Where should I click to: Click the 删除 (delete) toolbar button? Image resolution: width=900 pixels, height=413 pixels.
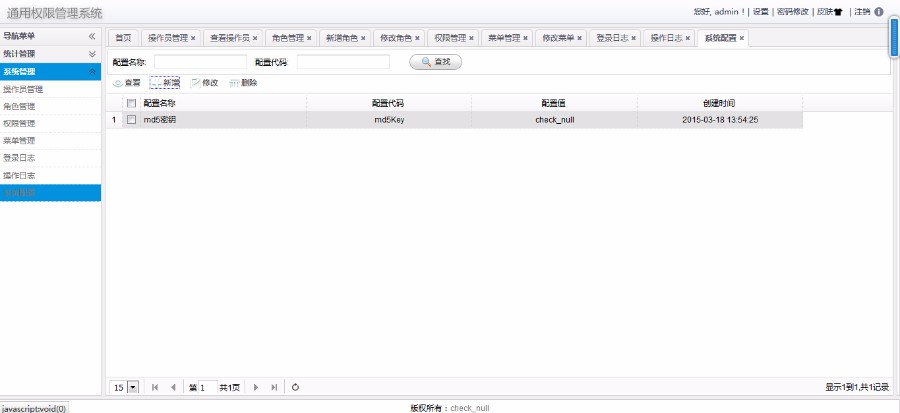click(x=243, y=83)
